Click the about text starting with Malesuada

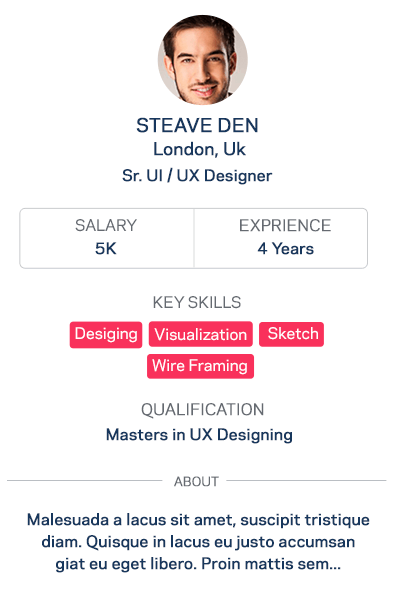click(198, 542)
